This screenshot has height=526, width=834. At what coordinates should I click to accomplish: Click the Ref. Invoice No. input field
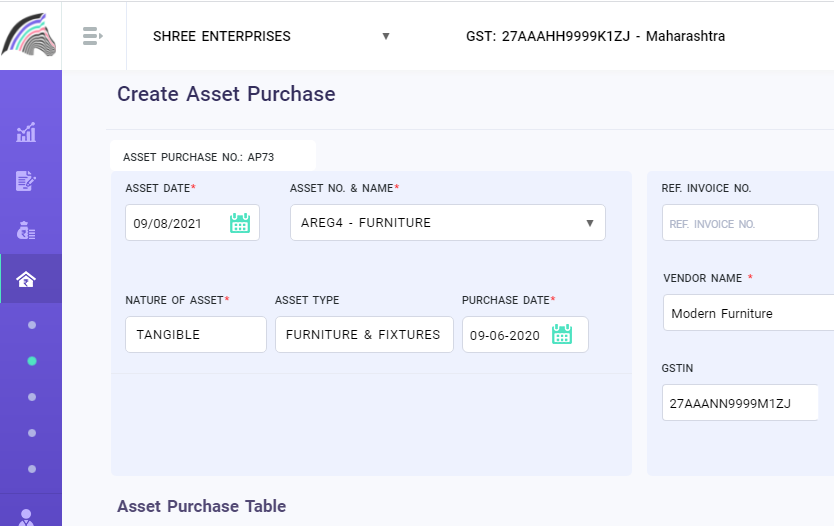(x=739, y=223)
